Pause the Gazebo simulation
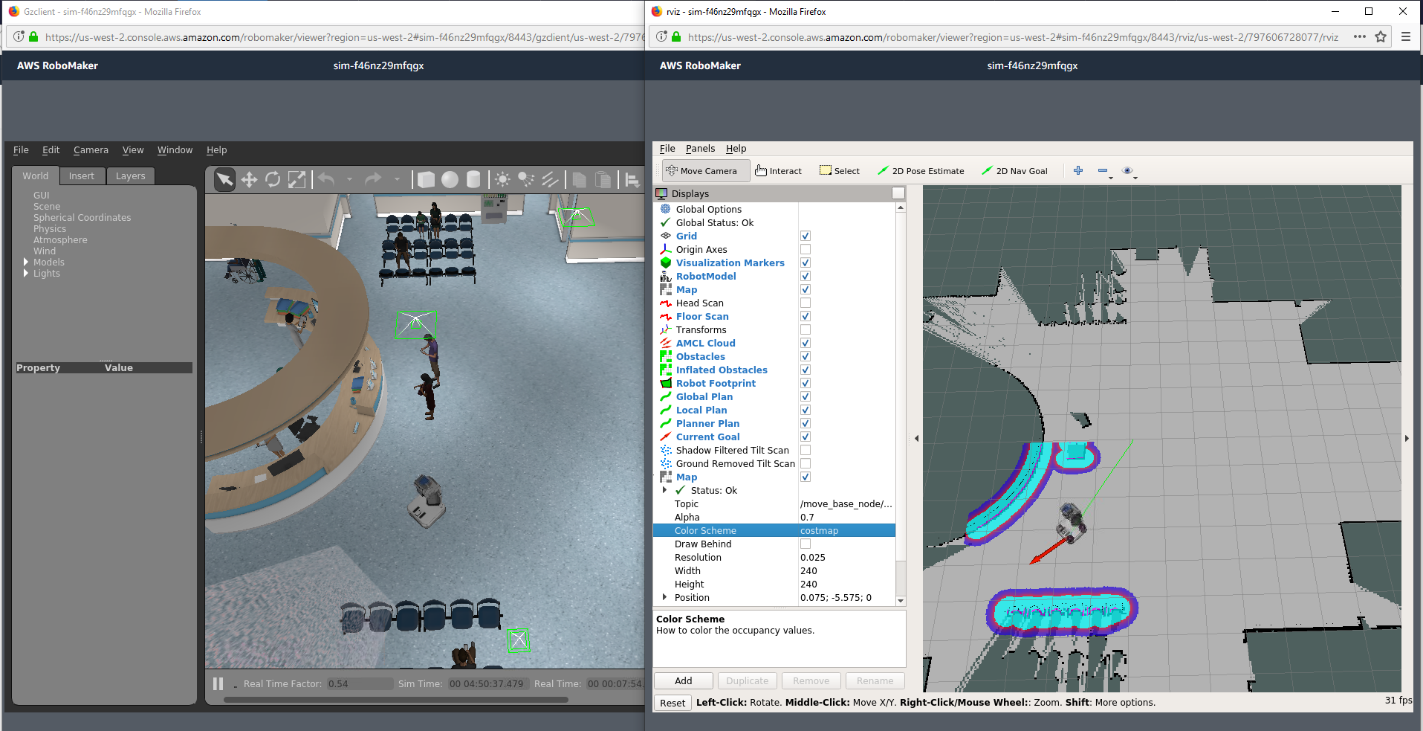The width and height of the screenshot is (1423, 731). 218,684
